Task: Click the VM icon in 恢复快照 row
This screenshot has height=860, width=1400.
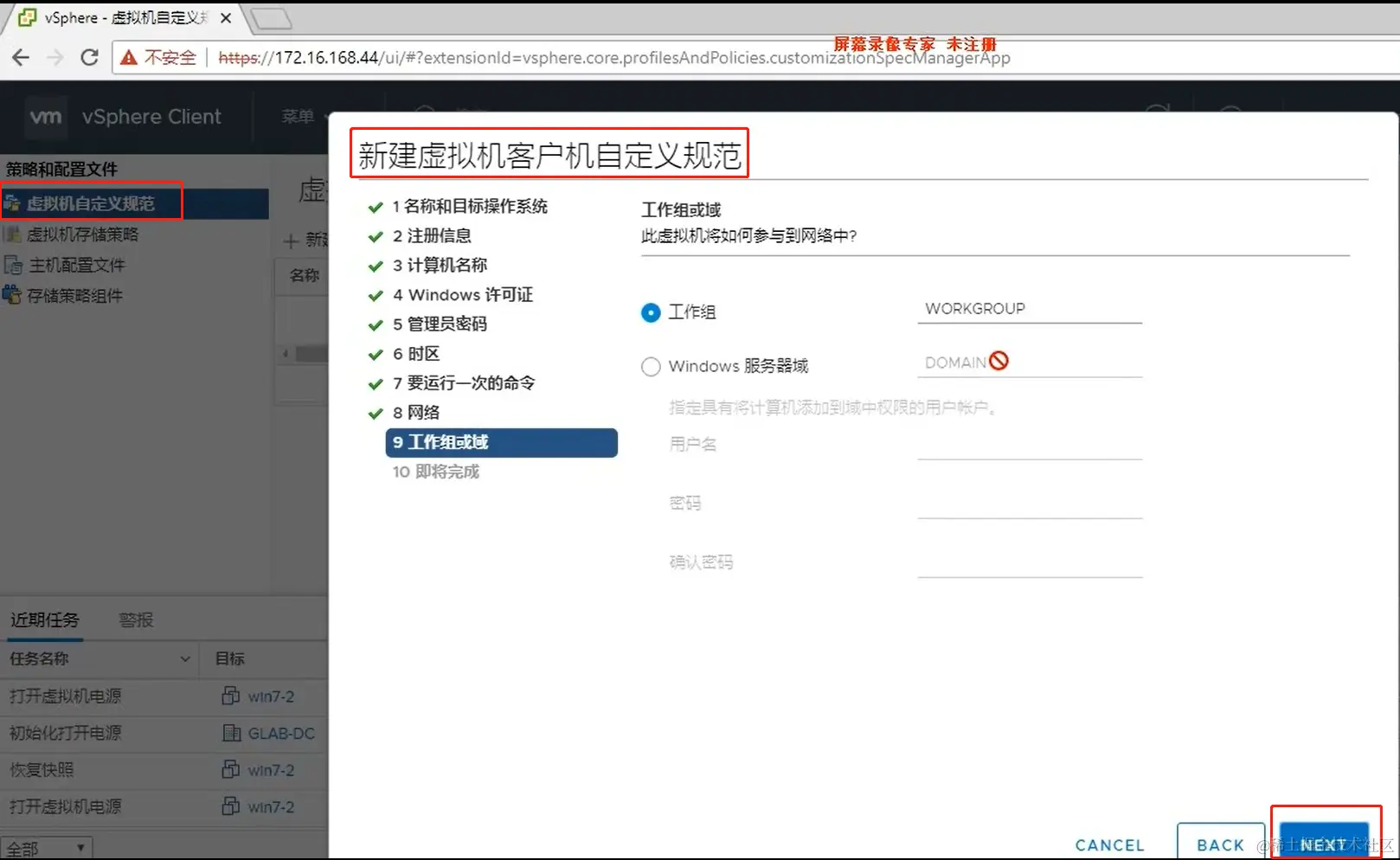Action: (x=230, y=769)
